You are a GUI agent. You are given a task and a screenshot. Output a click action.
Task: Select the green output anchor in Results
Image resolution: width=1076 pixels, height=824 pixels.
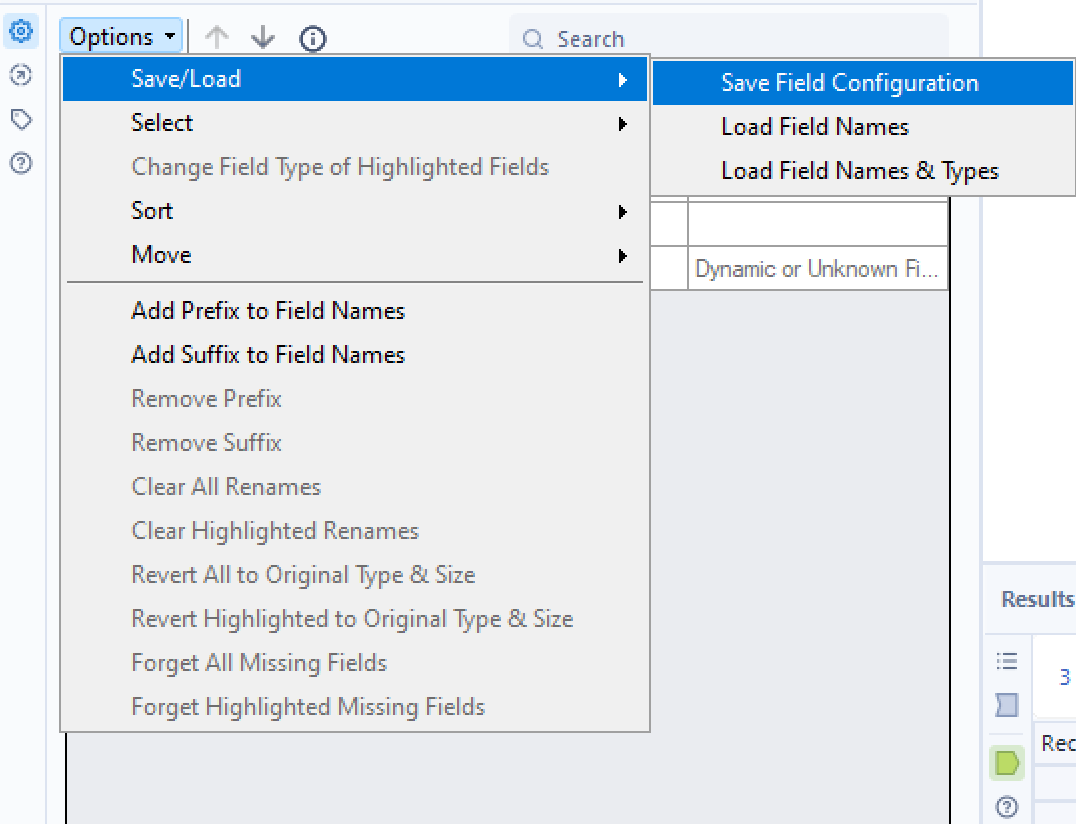pos(1006,762)
